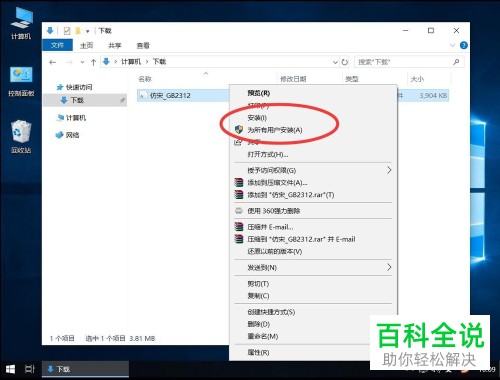This screenshot has height=380, width=500.
Task: Click the Windows Start button
Action: [x=10, y=369]
